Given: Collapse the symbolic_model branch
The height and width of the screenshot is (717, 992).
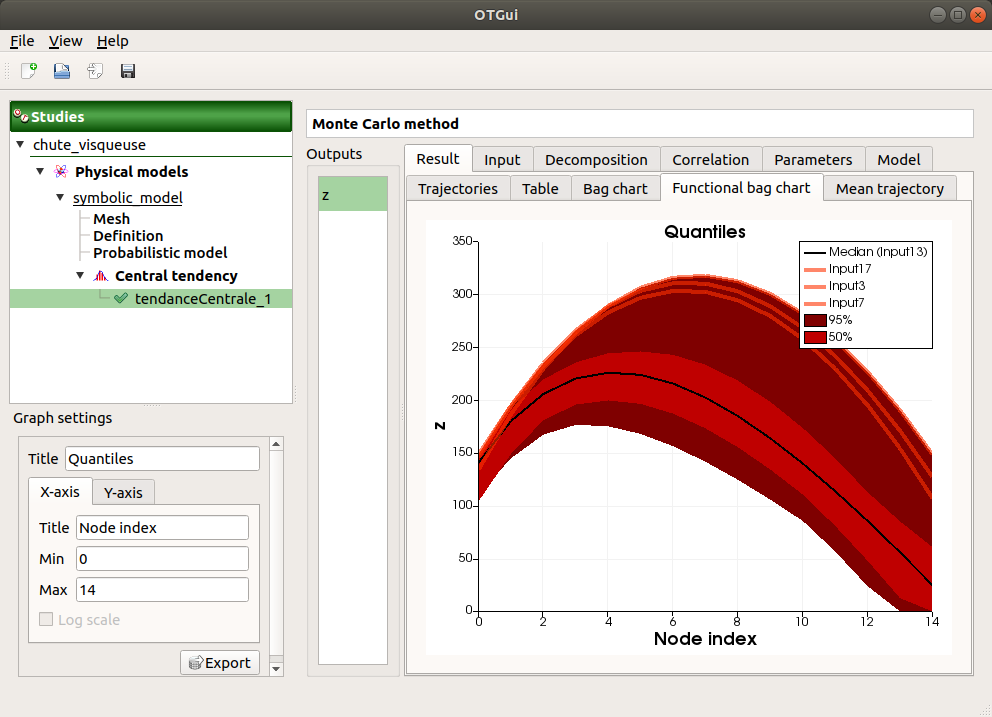Looking at the screenshot, I should click(59, 198).
